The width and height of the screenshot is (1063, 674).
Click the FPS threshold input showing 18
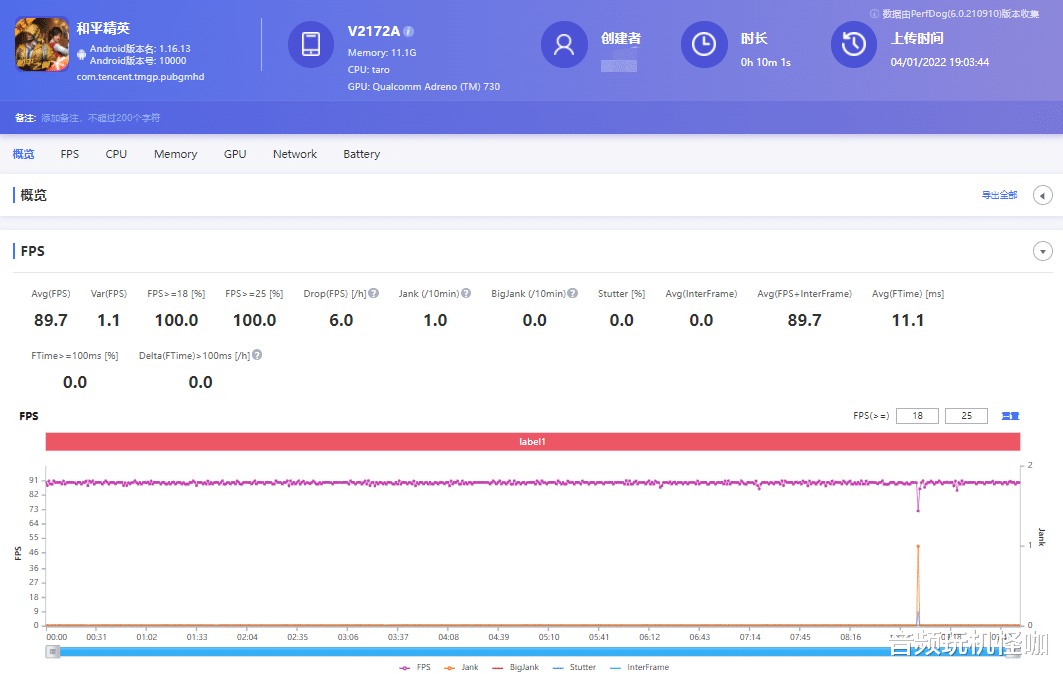pyautogui.click(x=917, y=415)
